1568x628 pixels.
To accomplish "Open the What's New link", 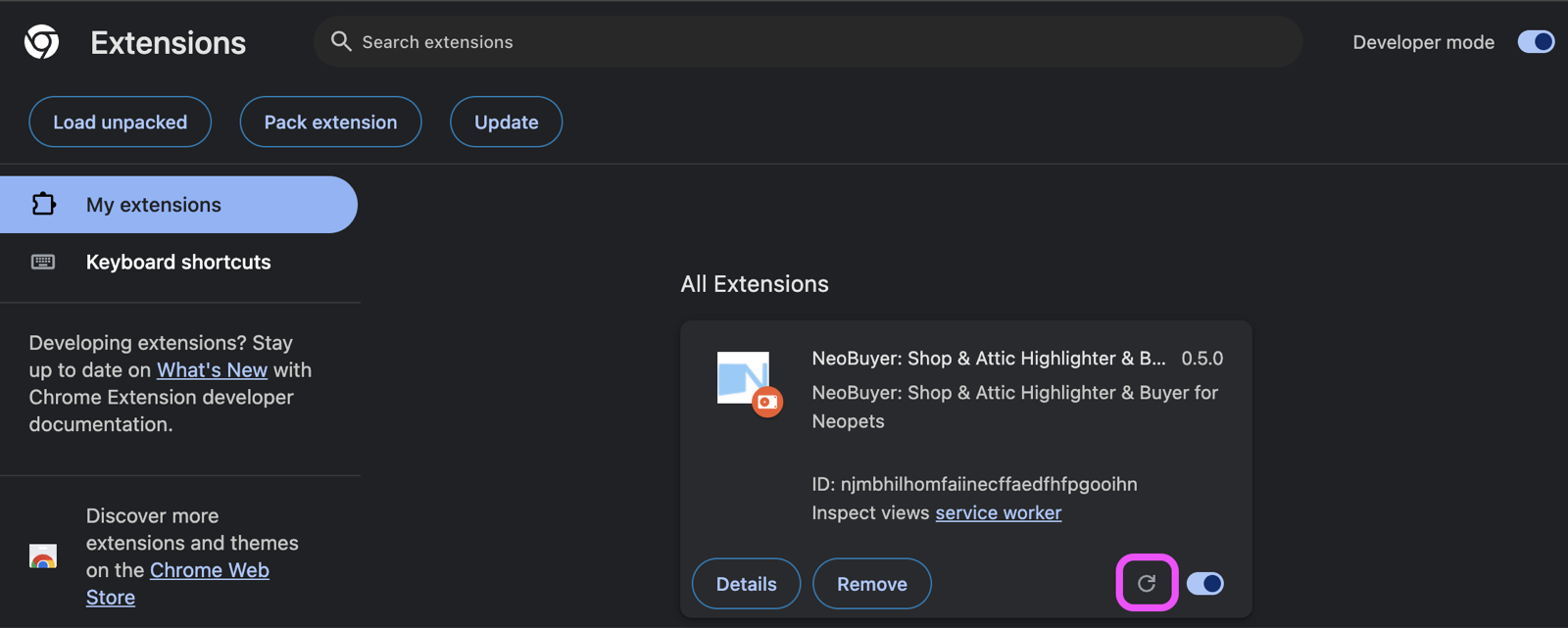I will pyautogui.click(x=213, y=370).
